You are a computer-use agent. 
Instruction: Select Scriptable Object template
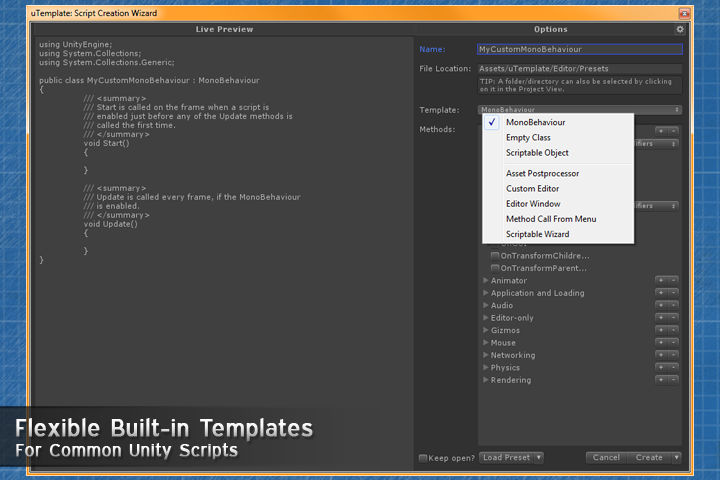tap(537, 153)
